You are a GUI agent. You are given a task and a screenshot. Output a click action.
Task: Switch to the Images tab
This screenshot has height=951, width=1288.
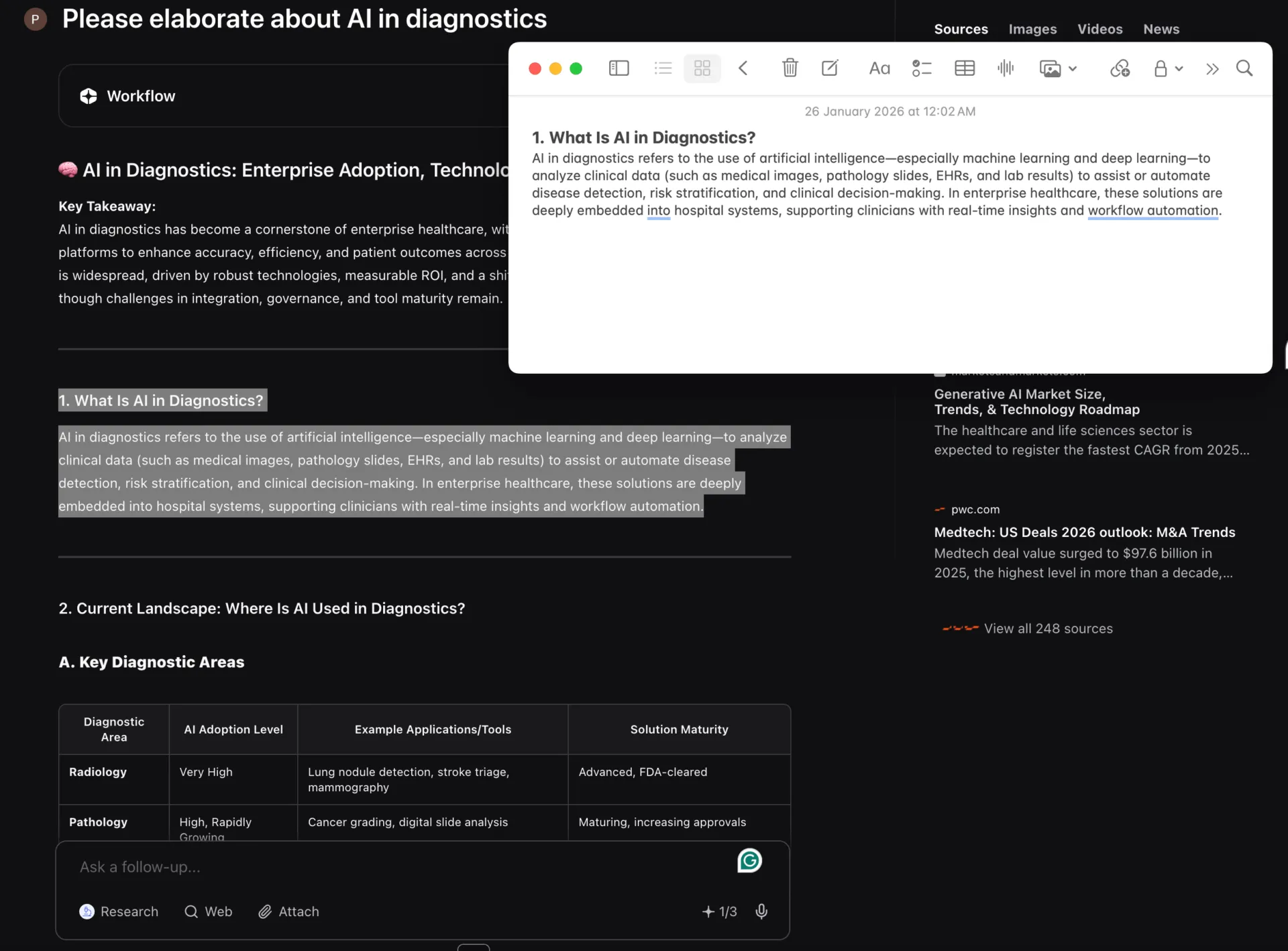pyautogui.click(x=1032, y=29)
